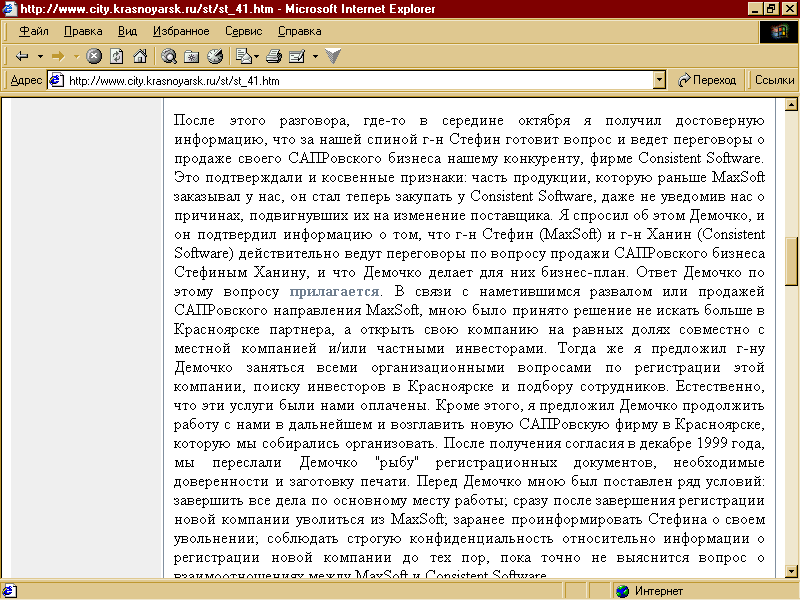The height and width of the screenshot is (600, 800).
Task: Print the page with the printer icon
Action: tap(273, 56)
